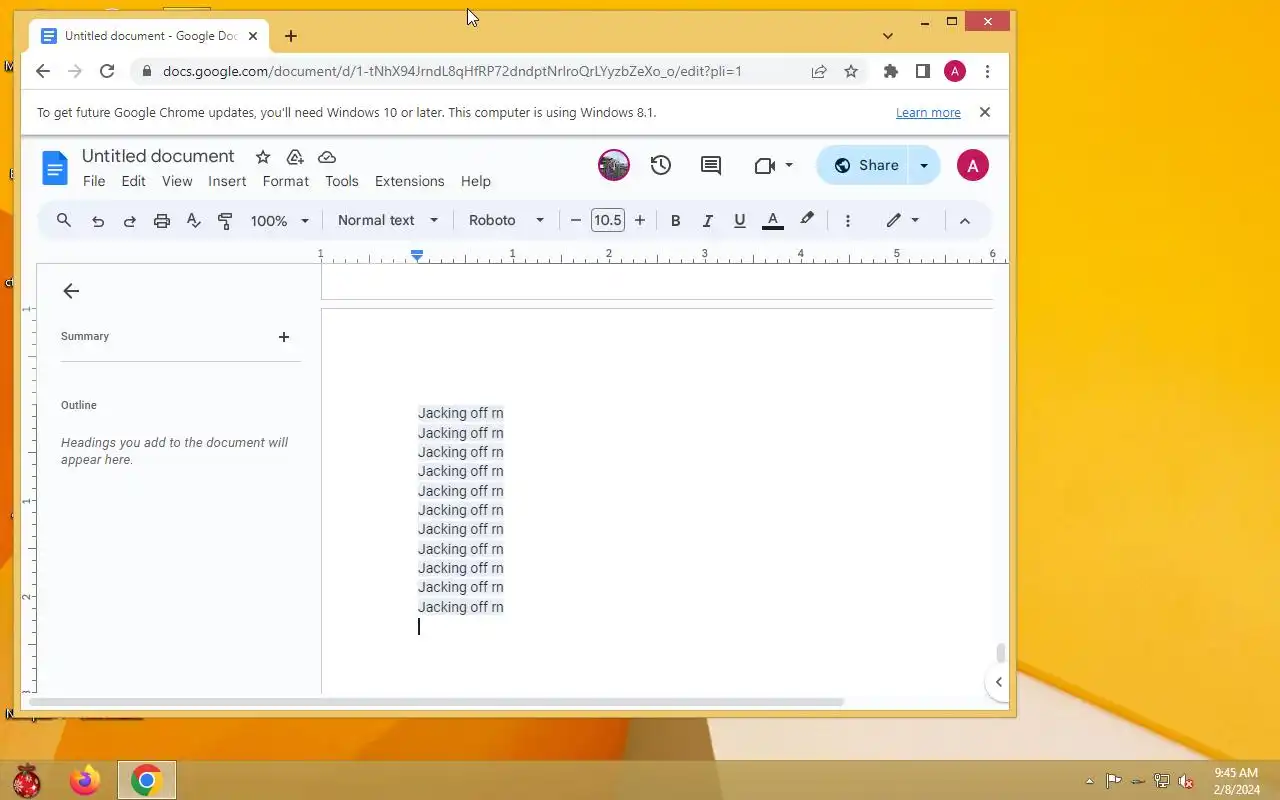Open the collaborator avatar beside history

[614, 165]
